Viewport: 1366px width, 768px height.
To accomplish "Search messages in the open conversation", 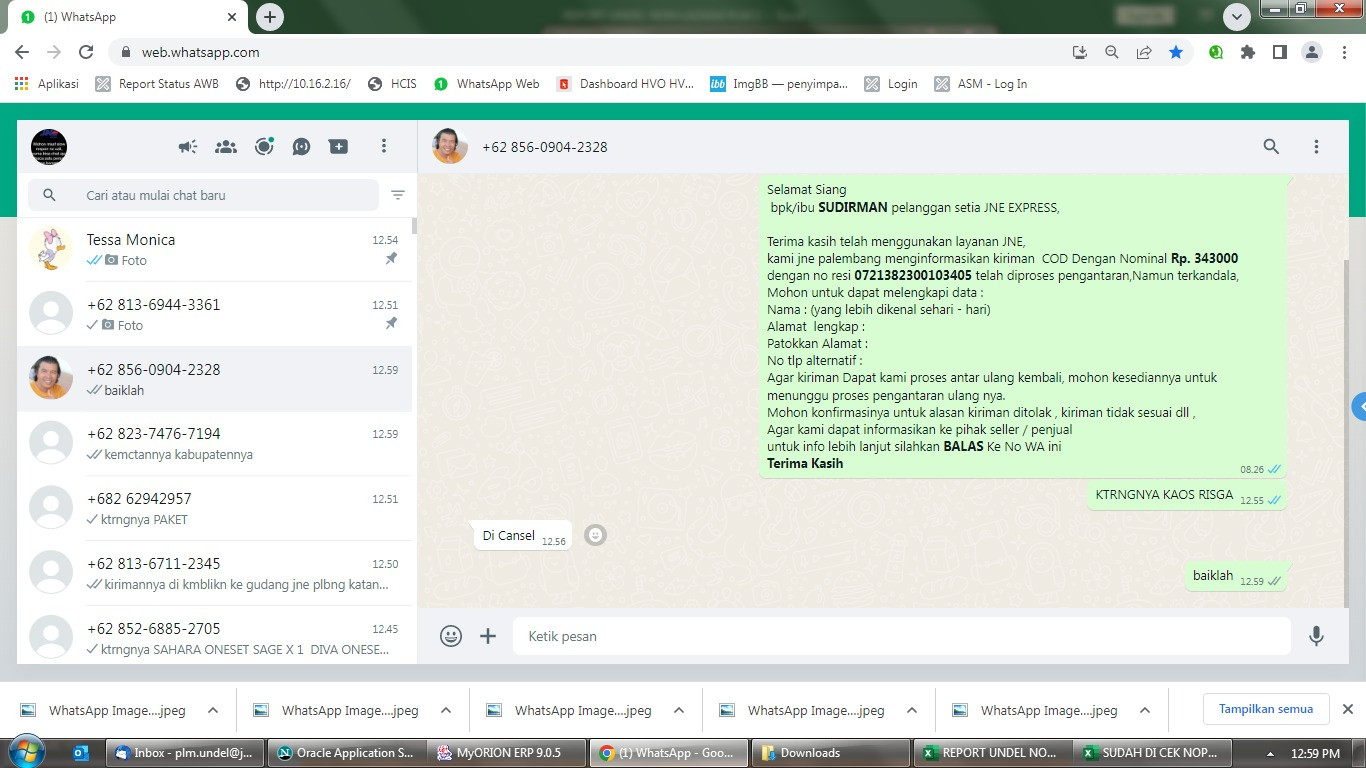I will [x=1271, y=147].
